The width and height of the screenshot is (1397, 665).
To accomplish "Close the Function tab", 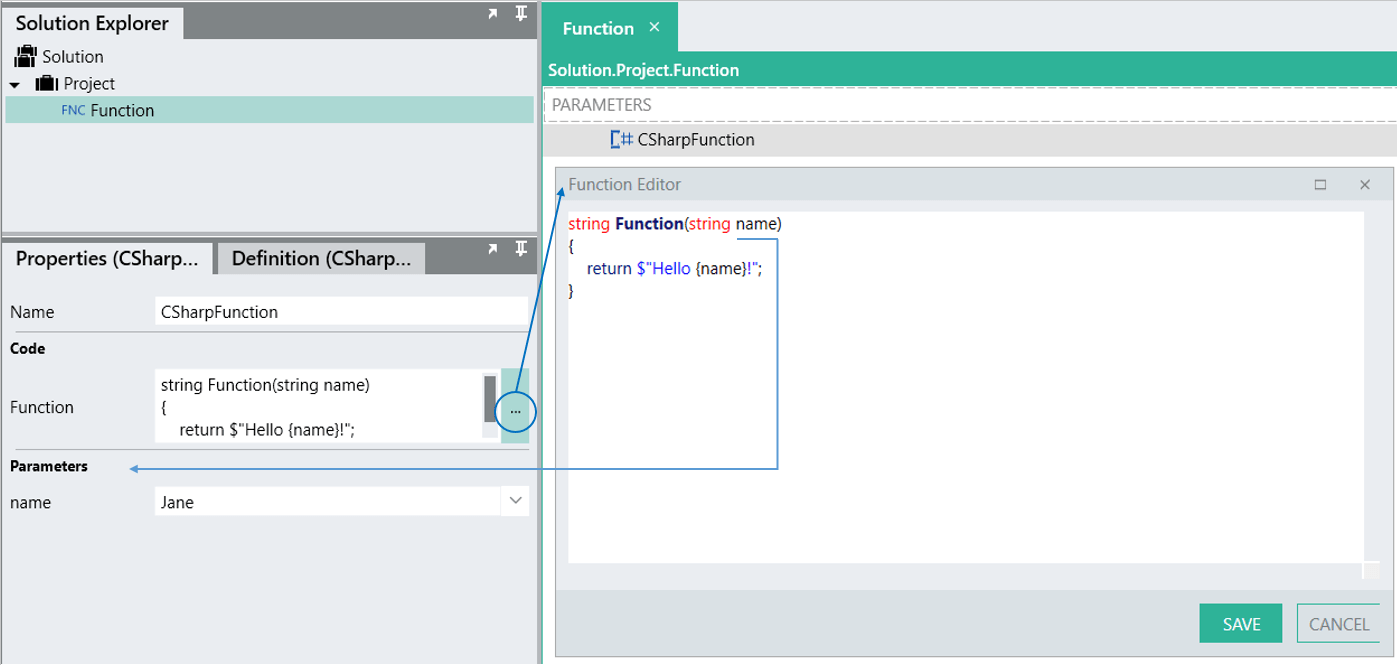I will coord(654,28).
